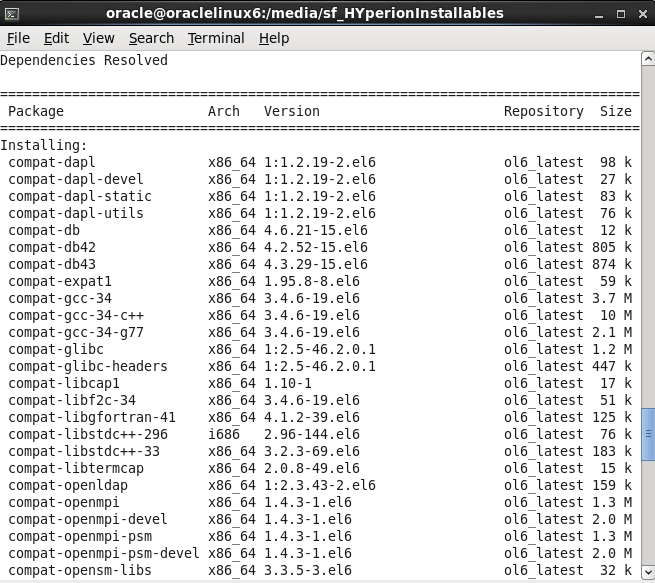The width and height of the screenshot is (655, 583).
Task: Open the Edit menu
Action: click(x=56, y=38)
